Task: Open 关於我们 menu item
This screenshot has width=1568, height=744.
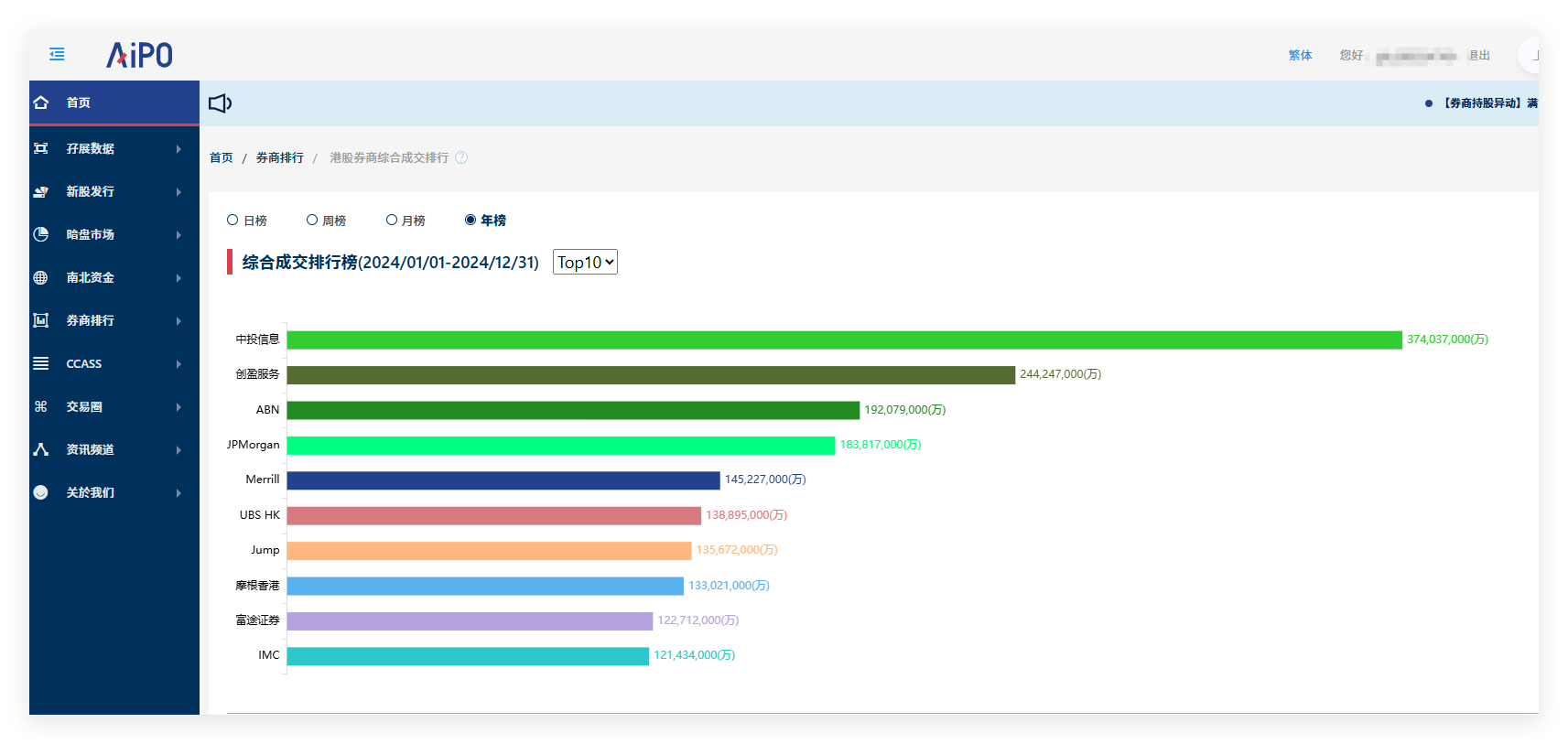Action: click(x=114, y=492)
